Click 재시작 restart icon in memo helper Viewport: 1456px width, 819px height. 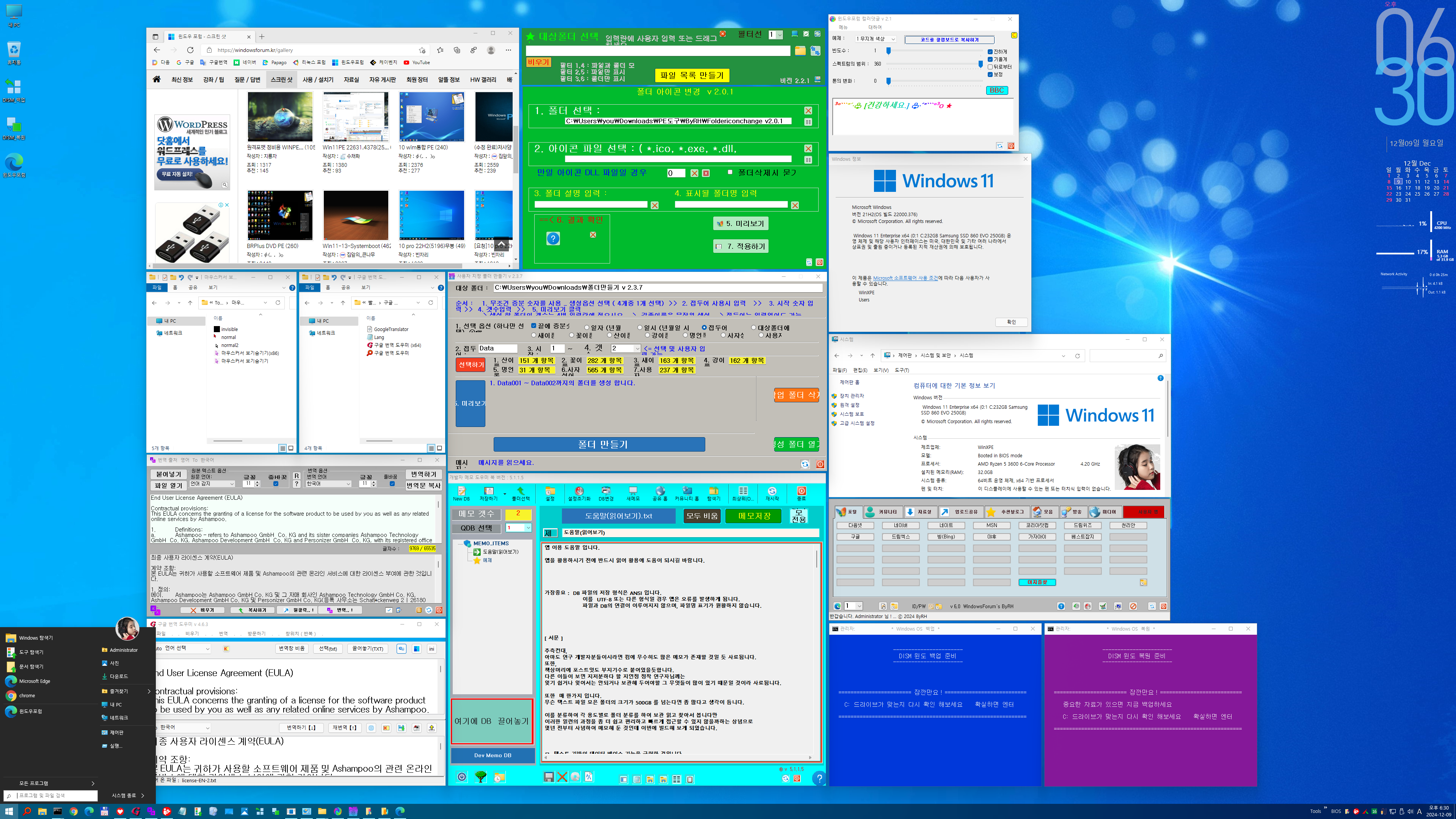pyautogui.click(x=772, y=493)
